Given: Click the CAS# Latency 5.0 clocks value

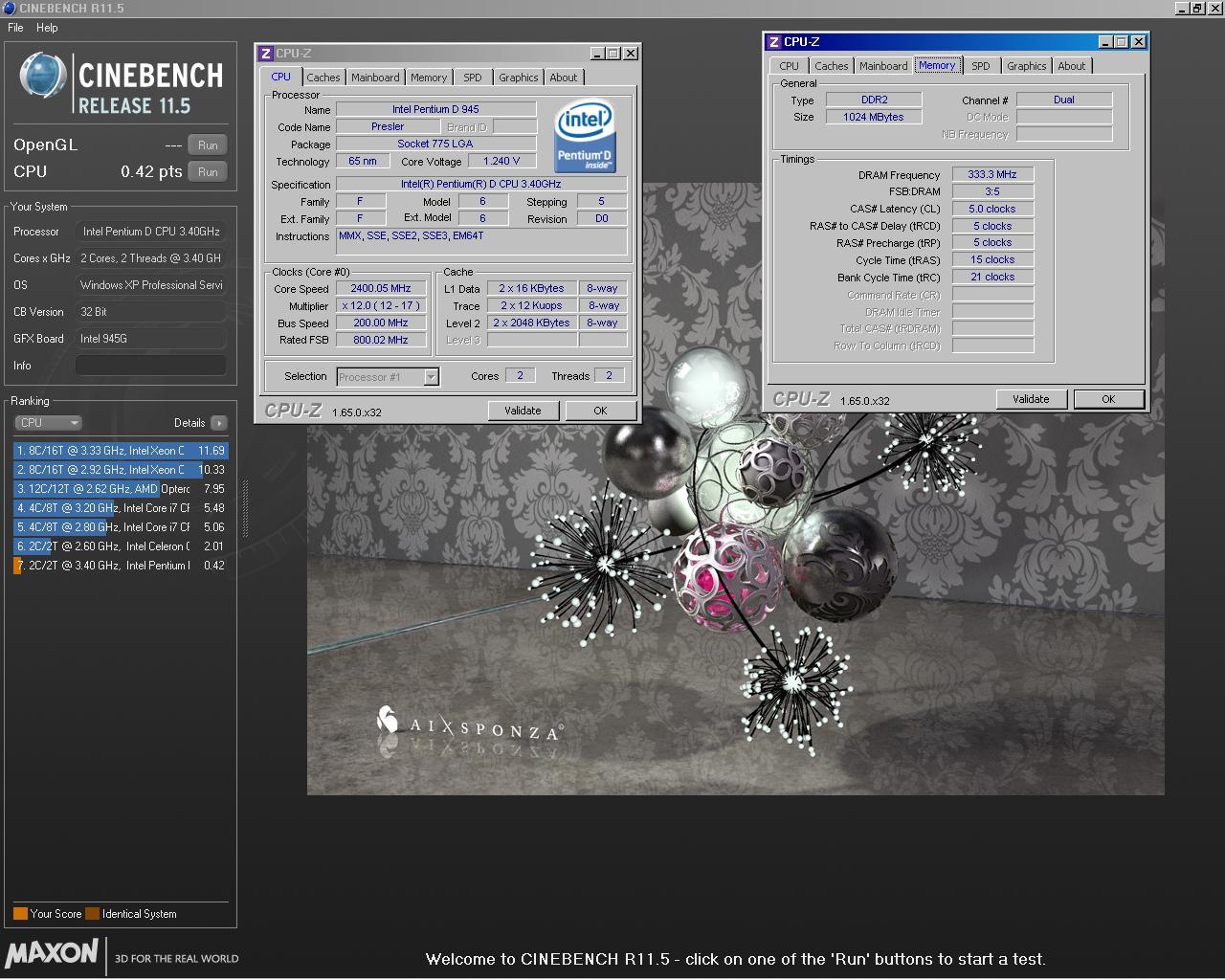Looking at the screenshot, I should click(x=992, y=209).
